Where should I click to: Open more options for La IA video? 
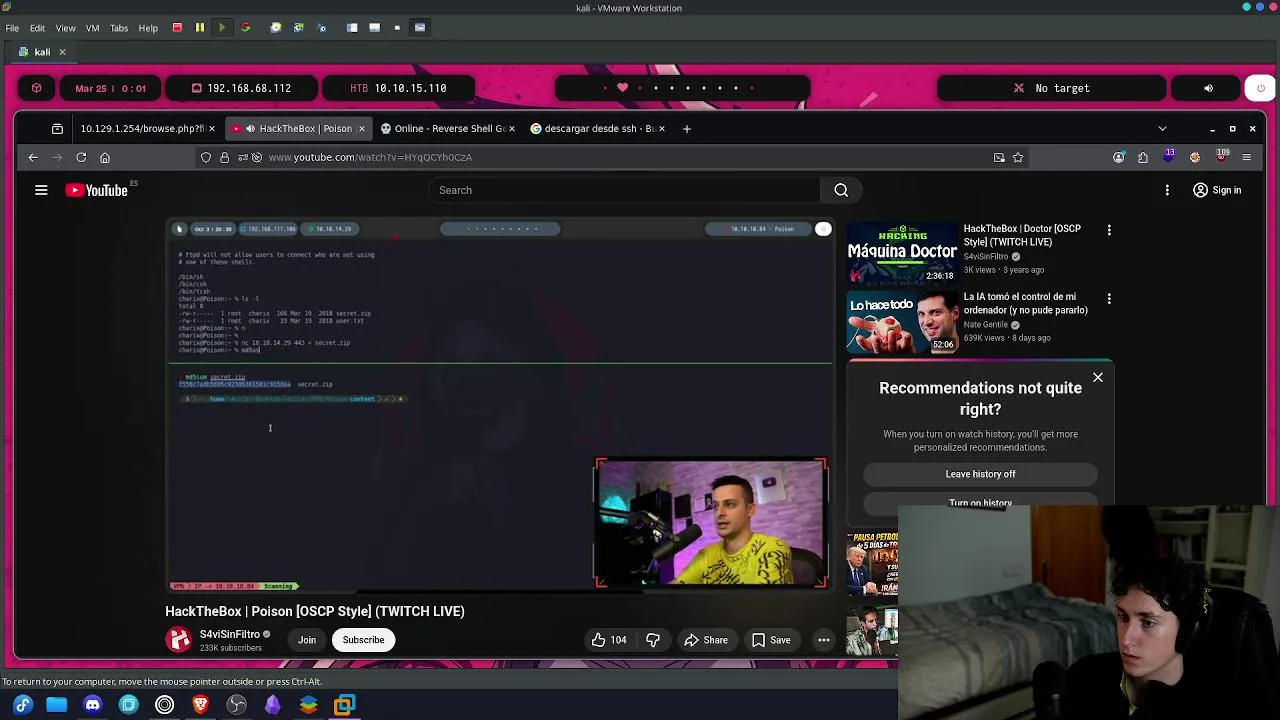click(x=1109, y=298)
